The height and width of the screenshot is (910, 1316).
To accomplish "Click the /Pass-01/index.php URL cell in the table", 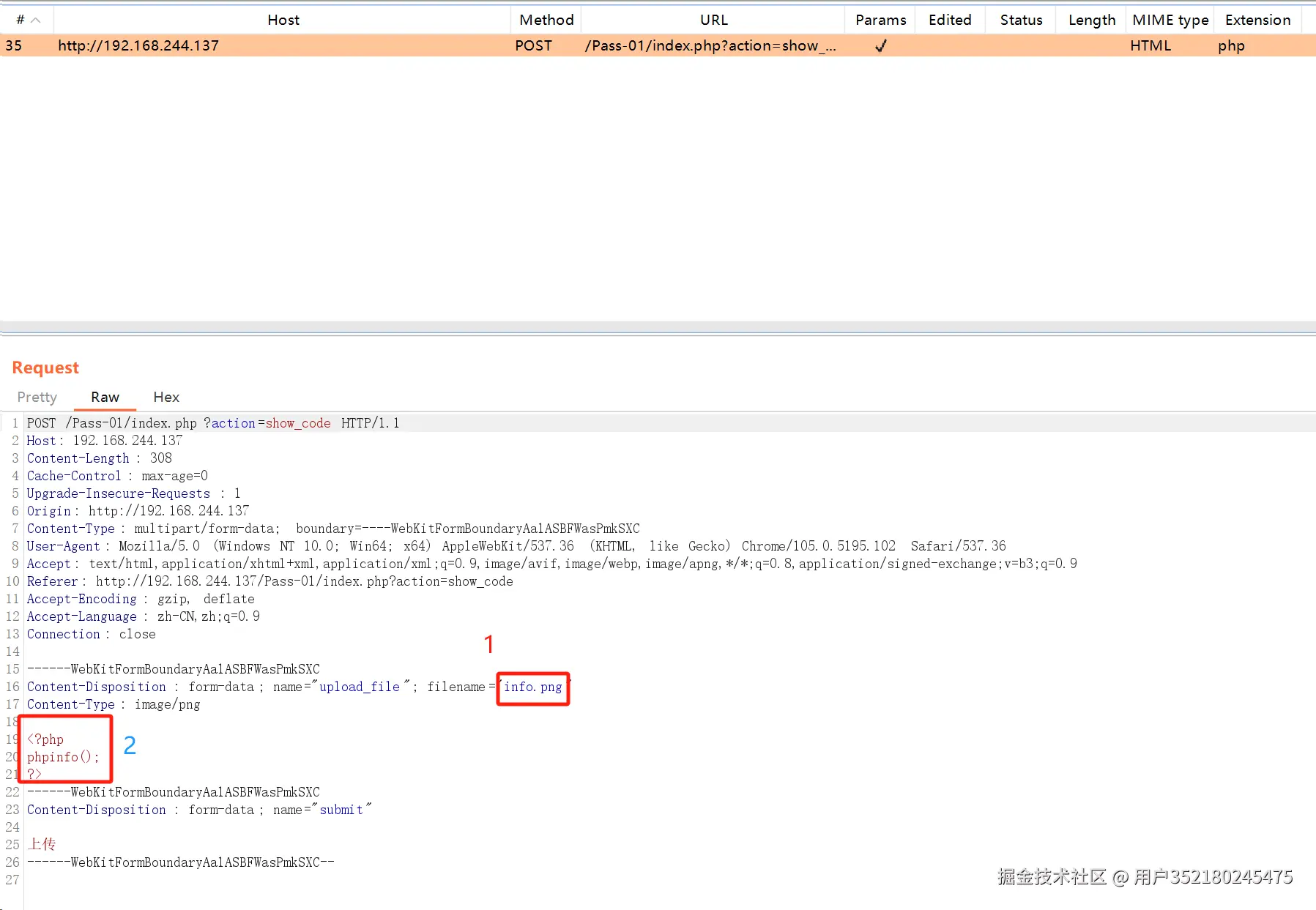I will (x=710, y=45).
